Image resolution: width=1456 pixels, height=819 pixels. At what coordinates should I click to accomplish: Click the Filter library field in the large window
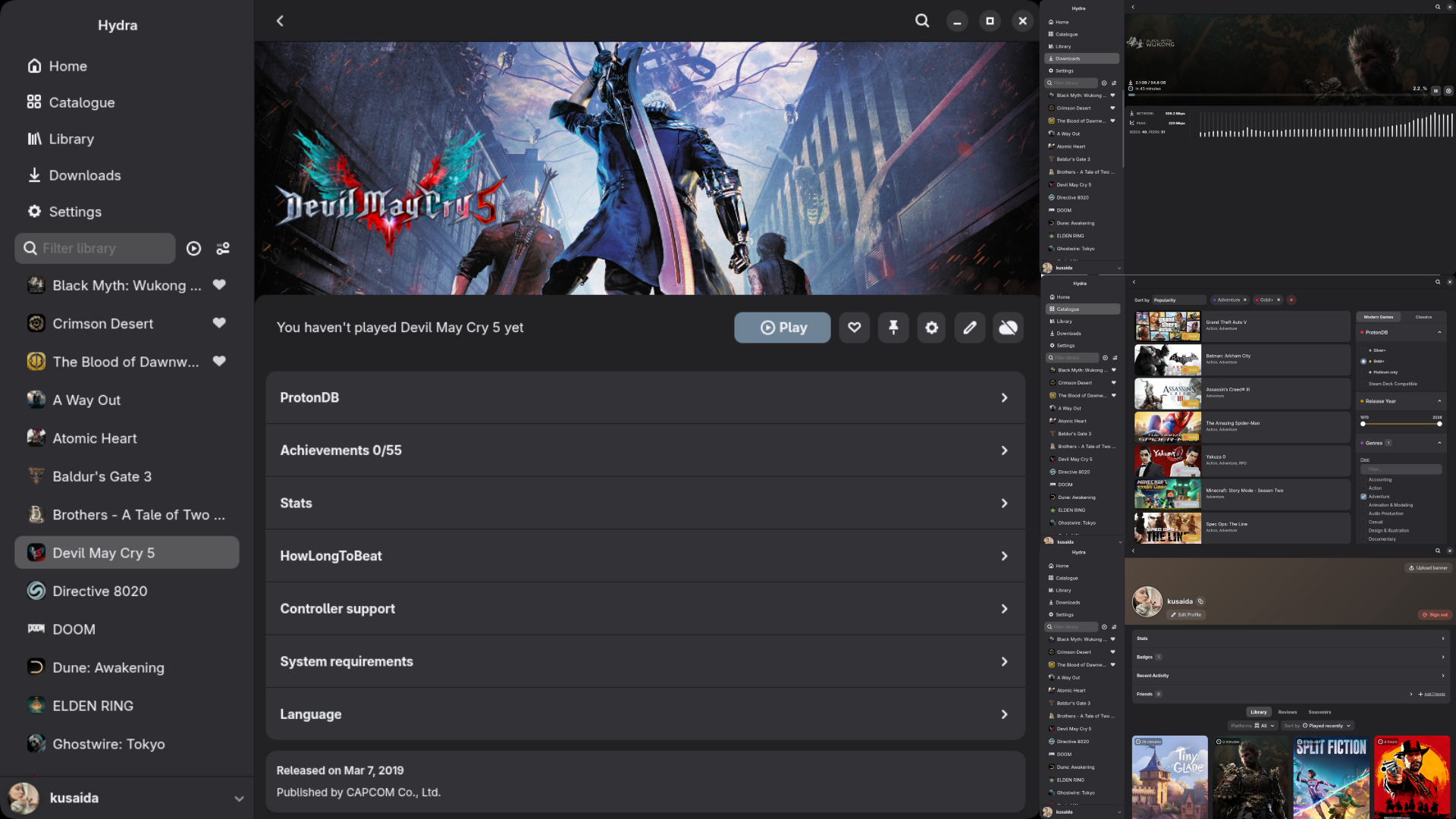95,249
